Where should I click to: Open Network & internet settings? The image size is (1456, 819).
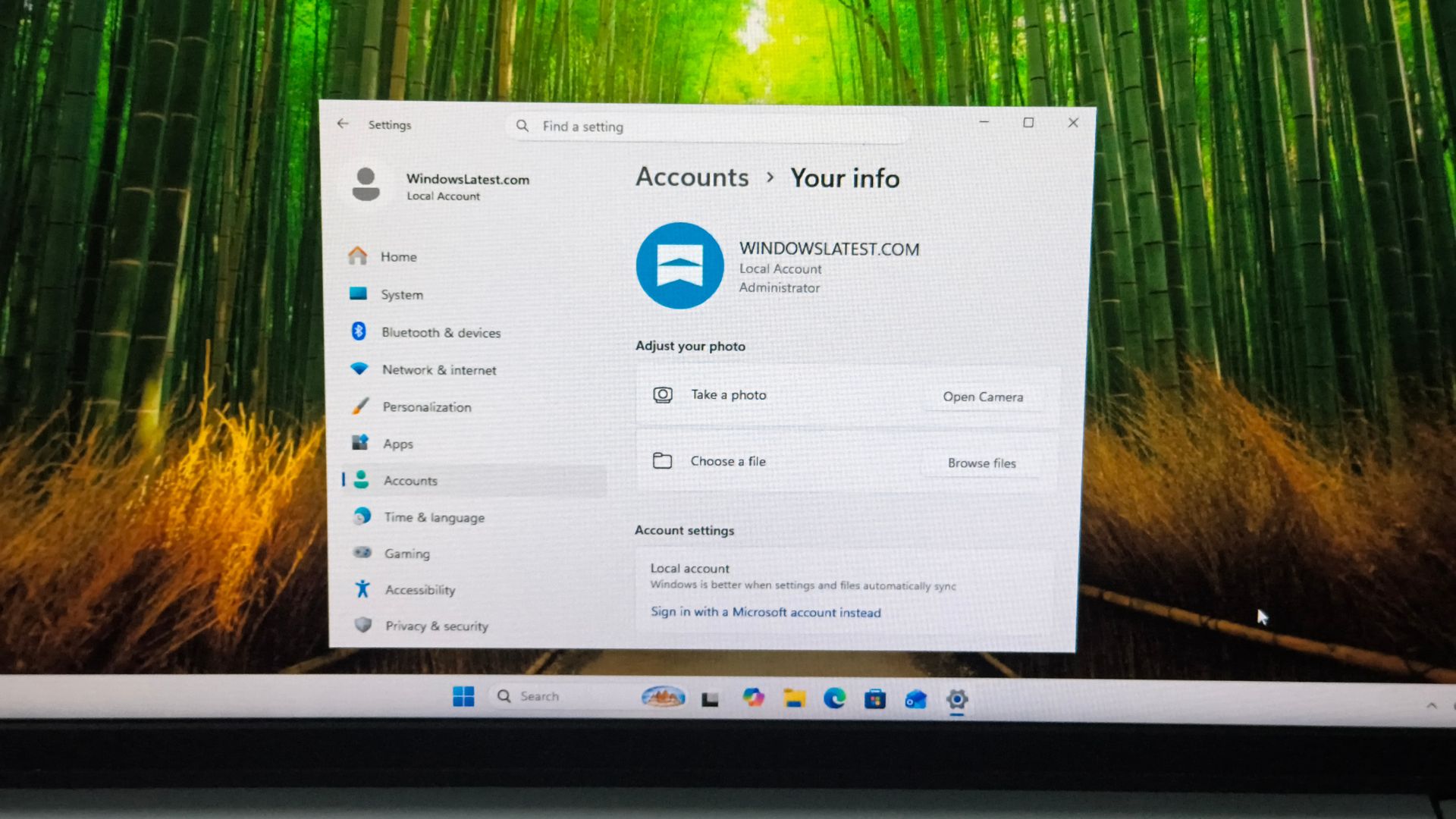(x=475, y=369)
